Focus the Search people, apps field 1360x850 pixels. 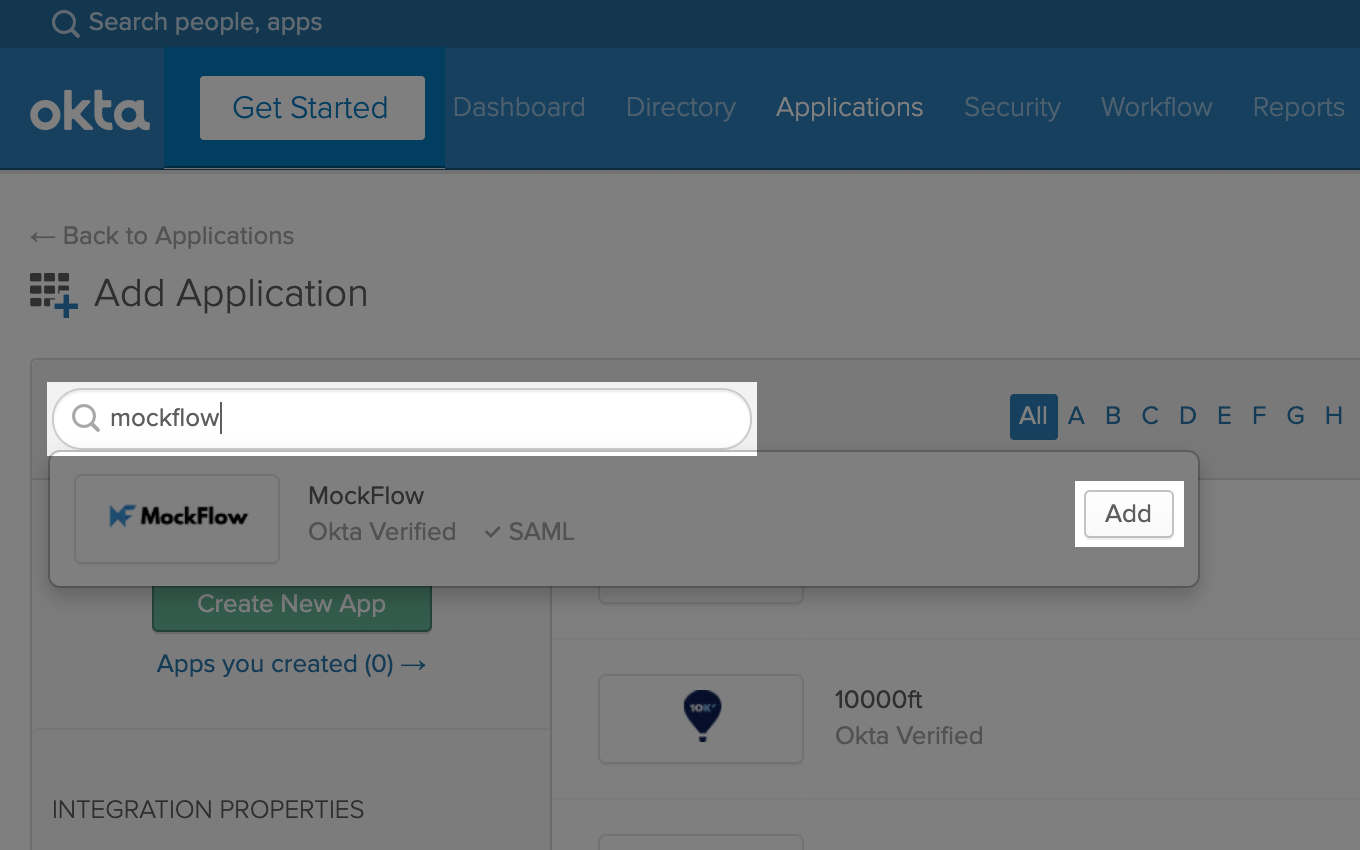click(205, 22)
